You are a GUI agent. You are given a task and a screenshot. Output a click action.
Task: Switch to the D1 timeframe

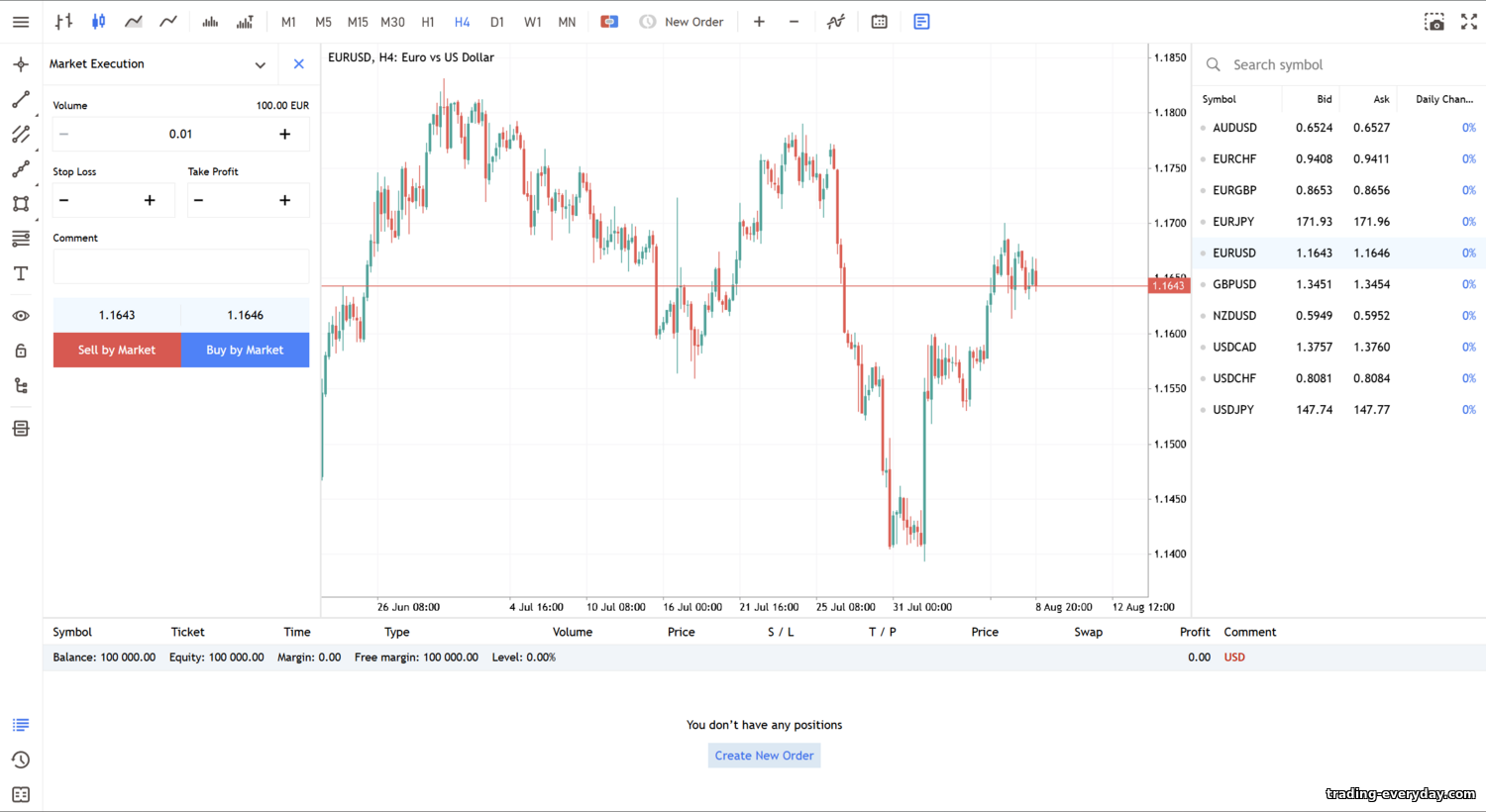click(x=497, y=22)
